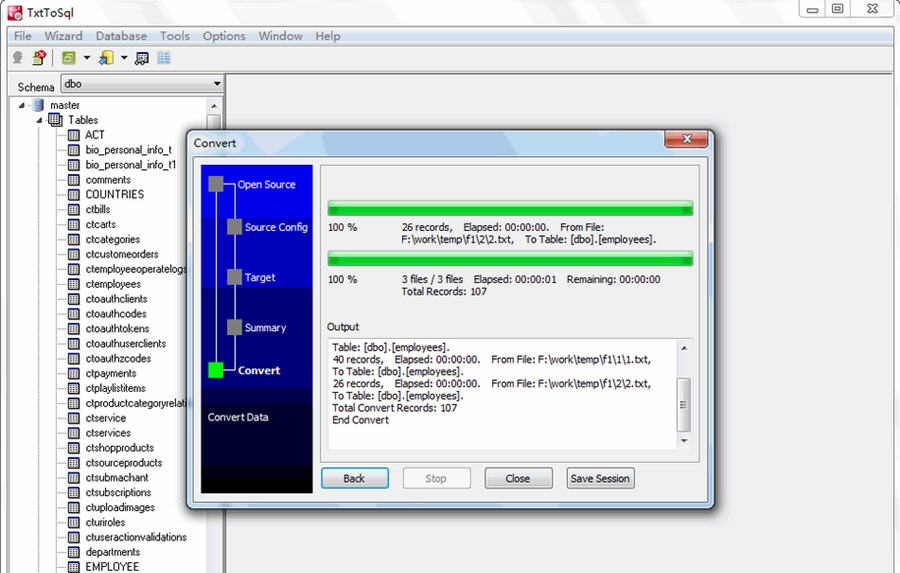
Task: Click the TxtToSql app icon in title bar
Action: pyautogui.click(x=15, y=12)
